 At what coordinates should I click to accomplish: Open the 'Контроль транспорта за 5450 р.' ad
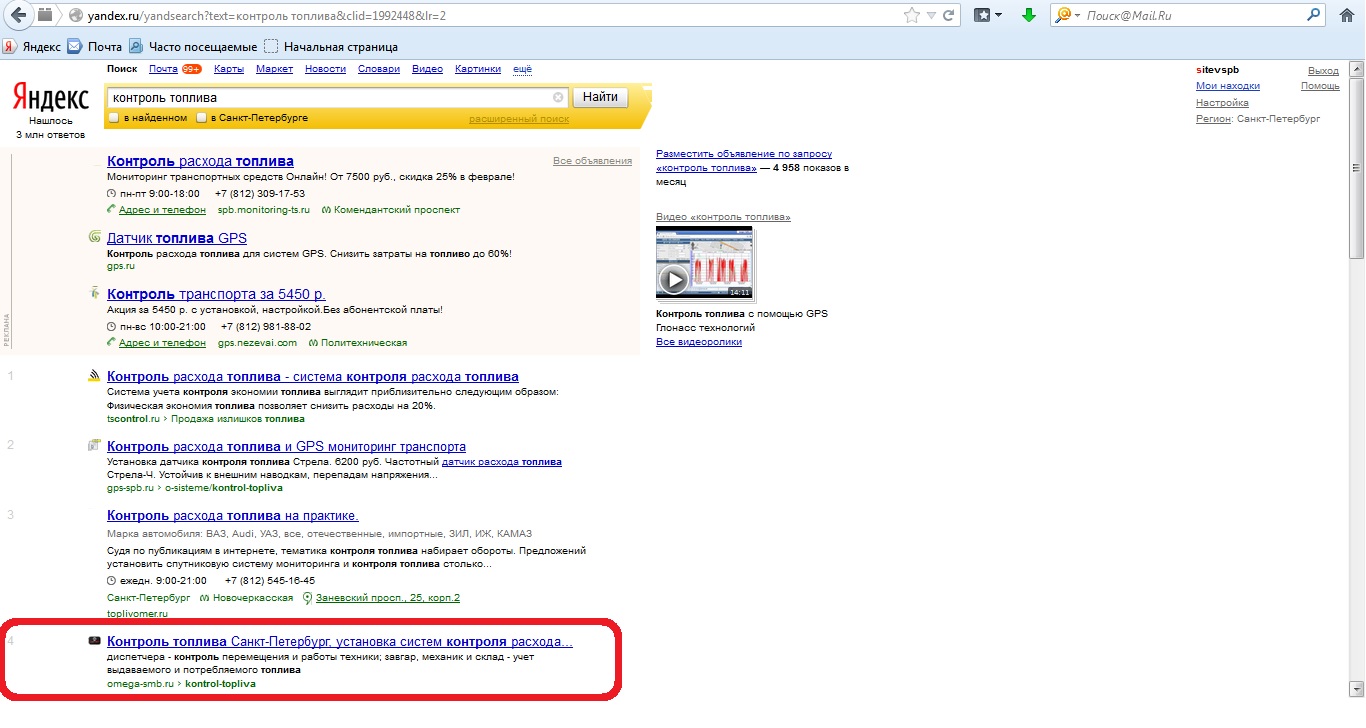click(217, 294)
